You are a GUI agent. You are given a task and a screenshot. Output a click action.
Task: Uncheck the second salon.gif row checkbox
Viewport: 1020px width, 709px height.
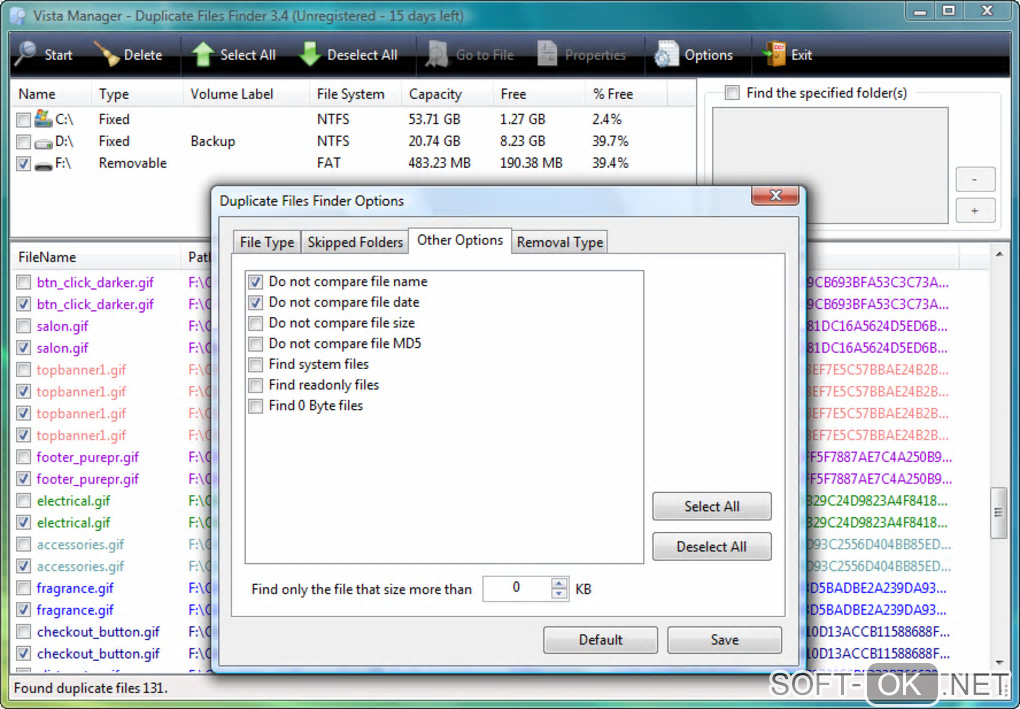point(23,348)
